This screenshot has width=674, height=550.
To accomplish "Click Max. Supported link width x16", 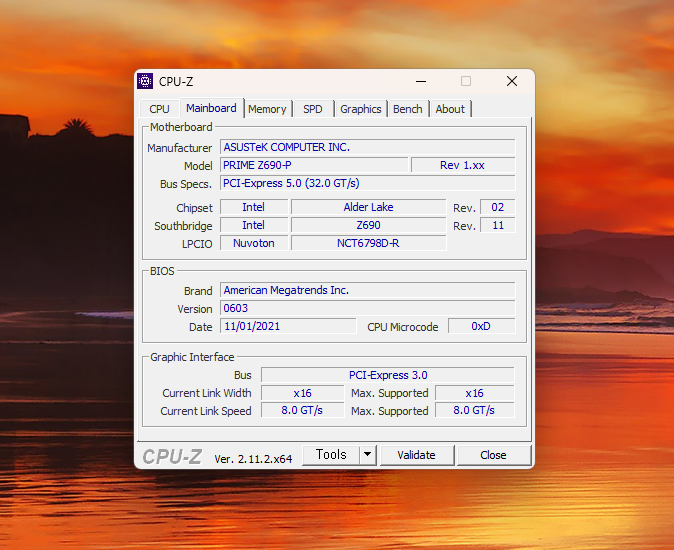I will click(x=475, y=393).
